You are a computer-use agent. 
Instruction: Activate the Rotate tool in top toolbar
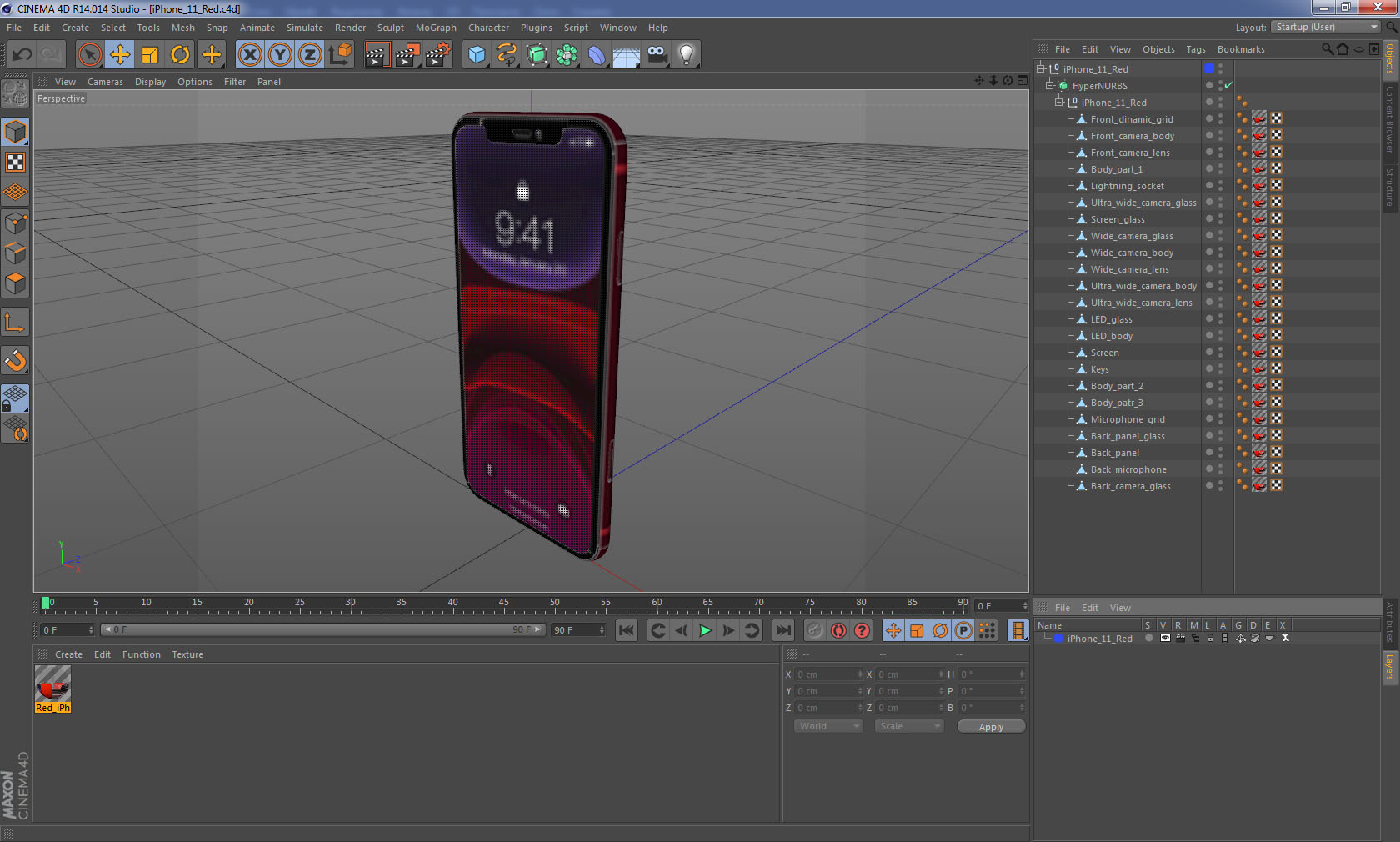180,55
